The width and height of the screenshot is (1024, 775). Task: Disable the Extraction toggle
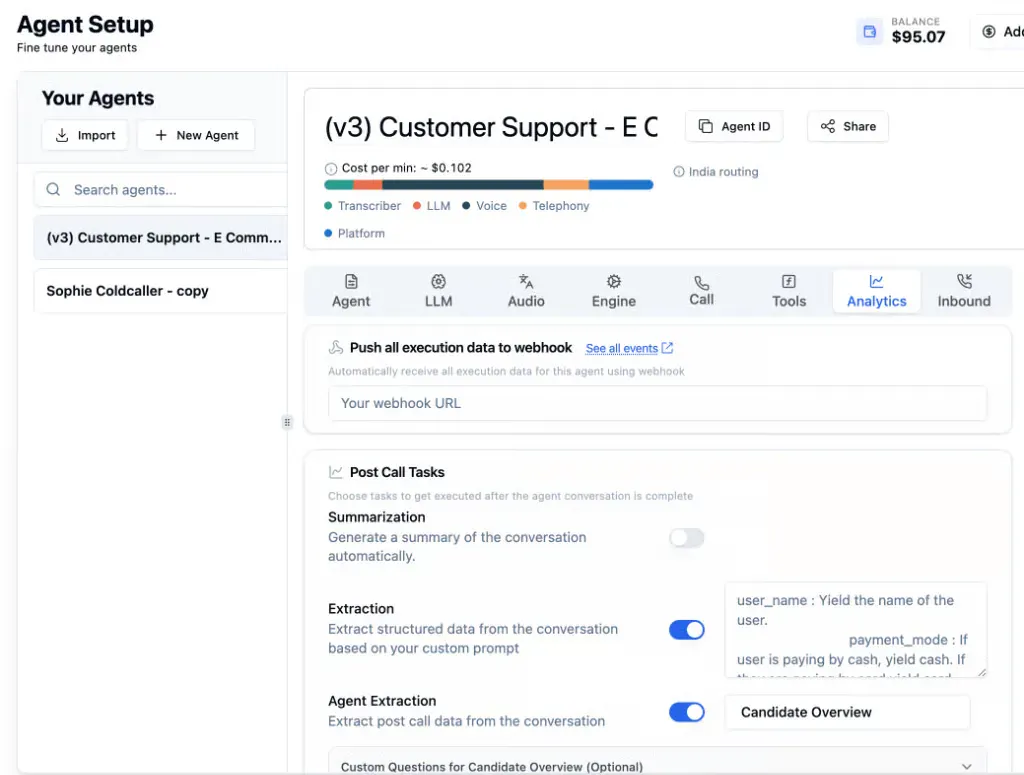[x=686, y=630]
